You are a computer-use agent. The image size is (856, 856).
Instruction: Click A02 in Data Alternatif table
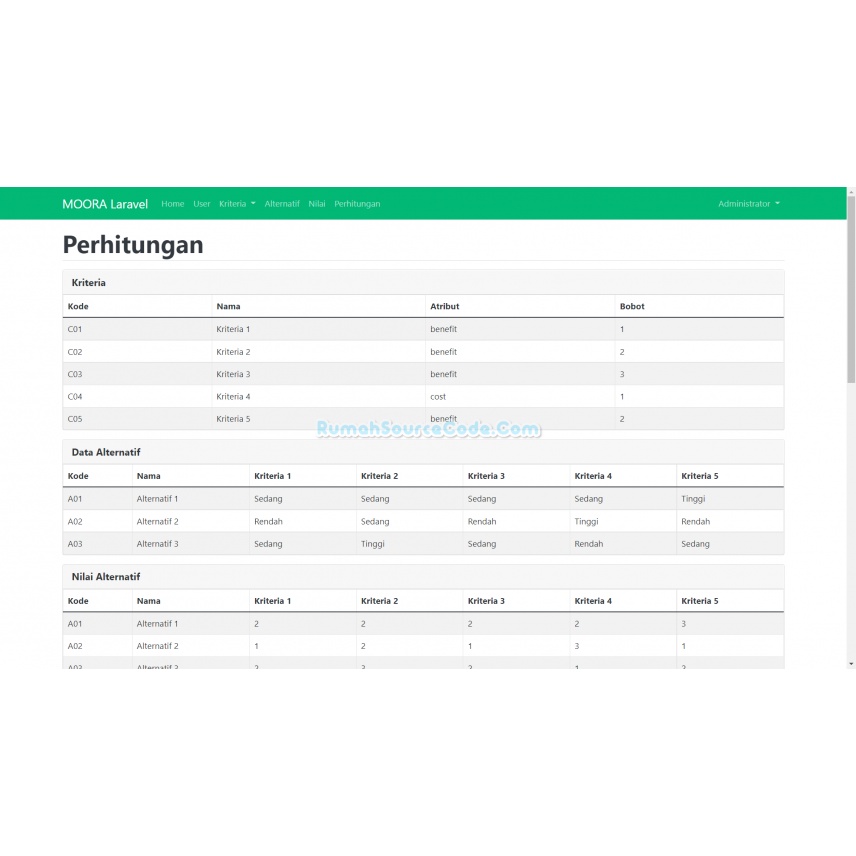tap(75, 522)
